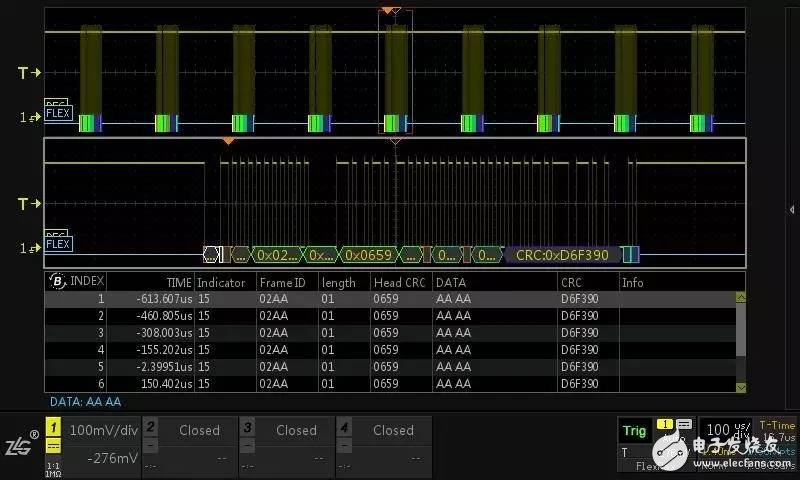Click the FLEX decode label in lower zoom window

tap(58, 244)
